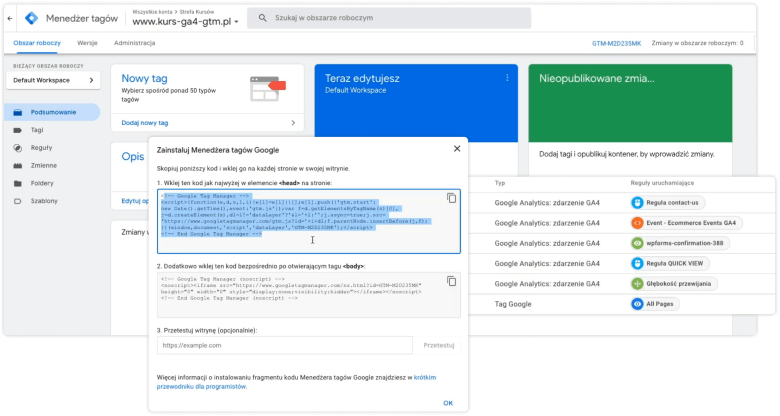Click the Foldery folder icon
Viewport: 780px width, 416px height.
(x=17, y=183)
